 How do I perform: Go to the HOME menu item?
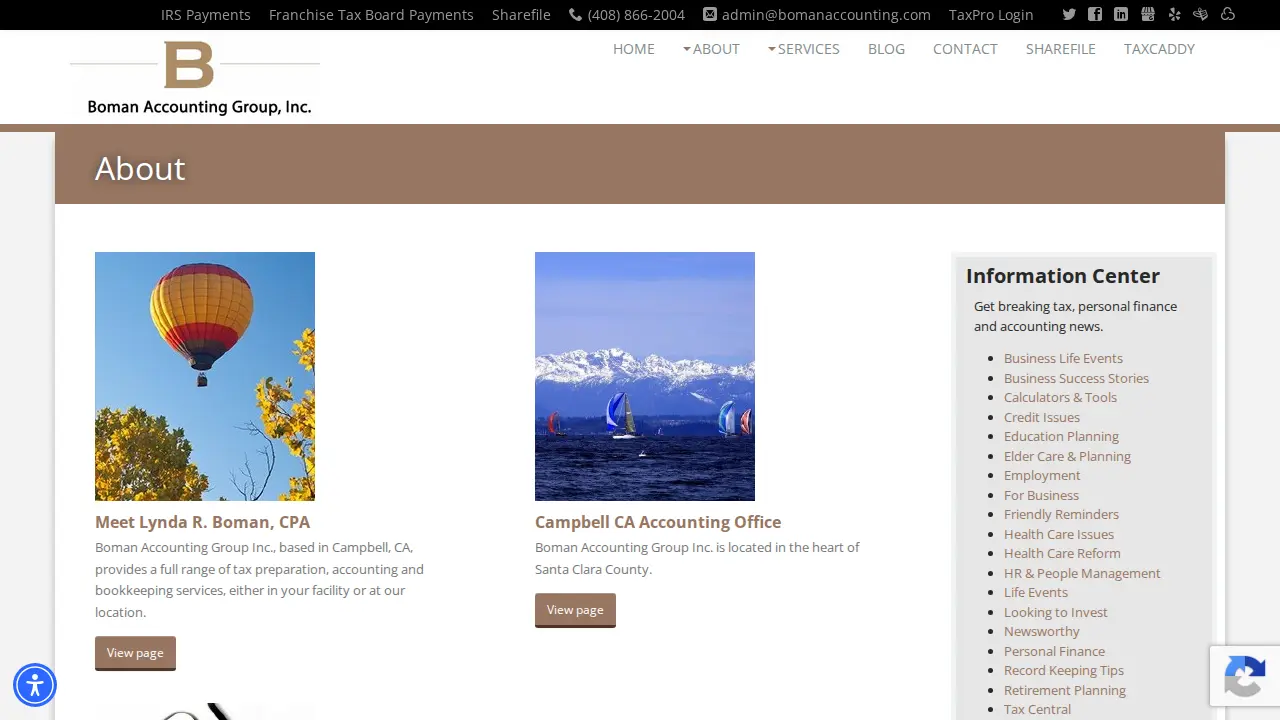tap(634, 49)
